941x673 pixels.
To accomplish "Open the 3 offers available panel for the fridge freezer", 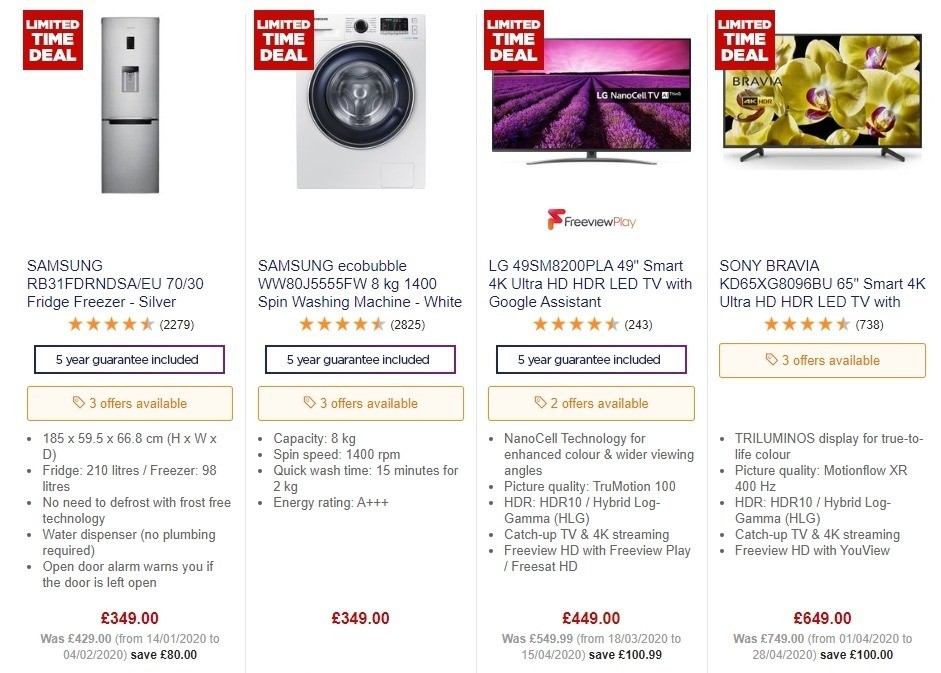I will tap(130, 403).
